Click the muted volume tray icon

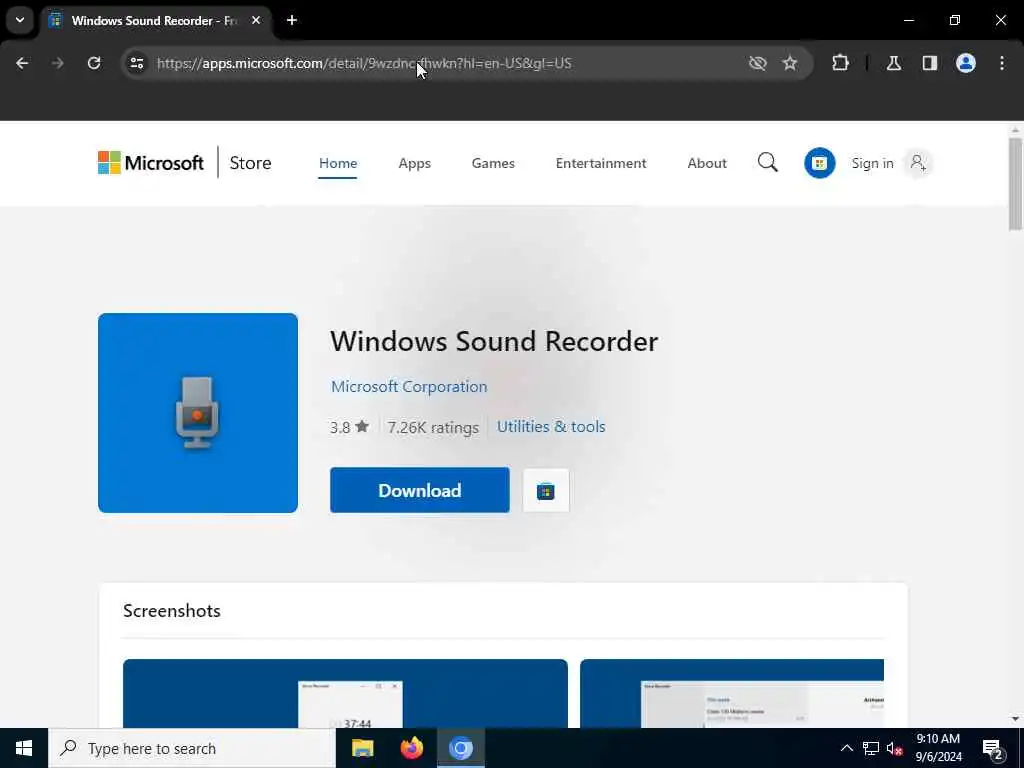tap(895, 748)
